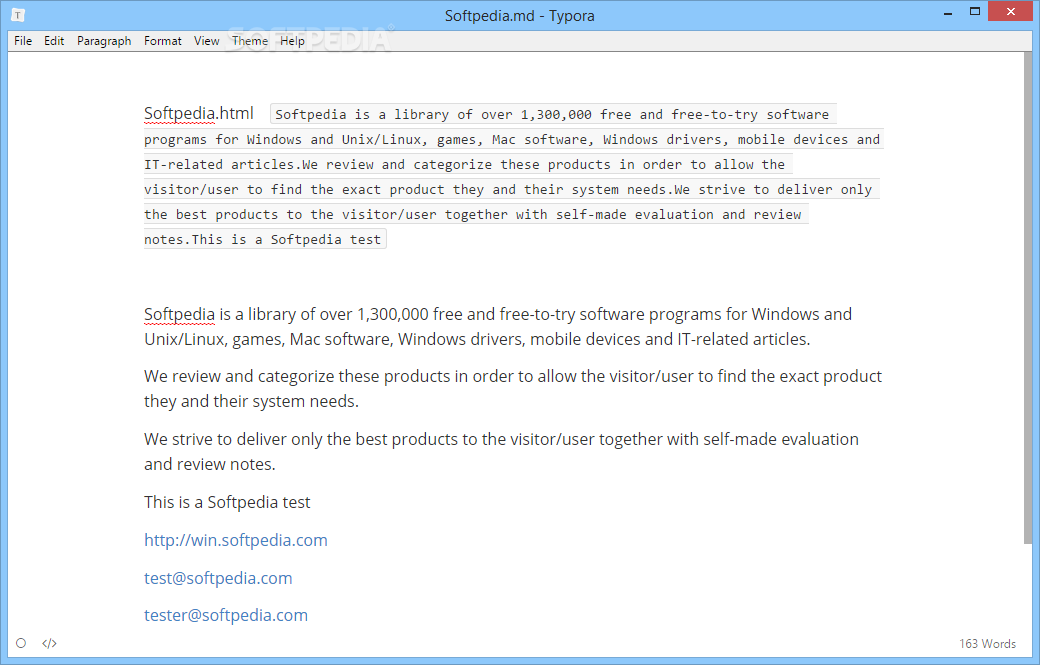Show word count details from 163 Words

pos(987,644)
